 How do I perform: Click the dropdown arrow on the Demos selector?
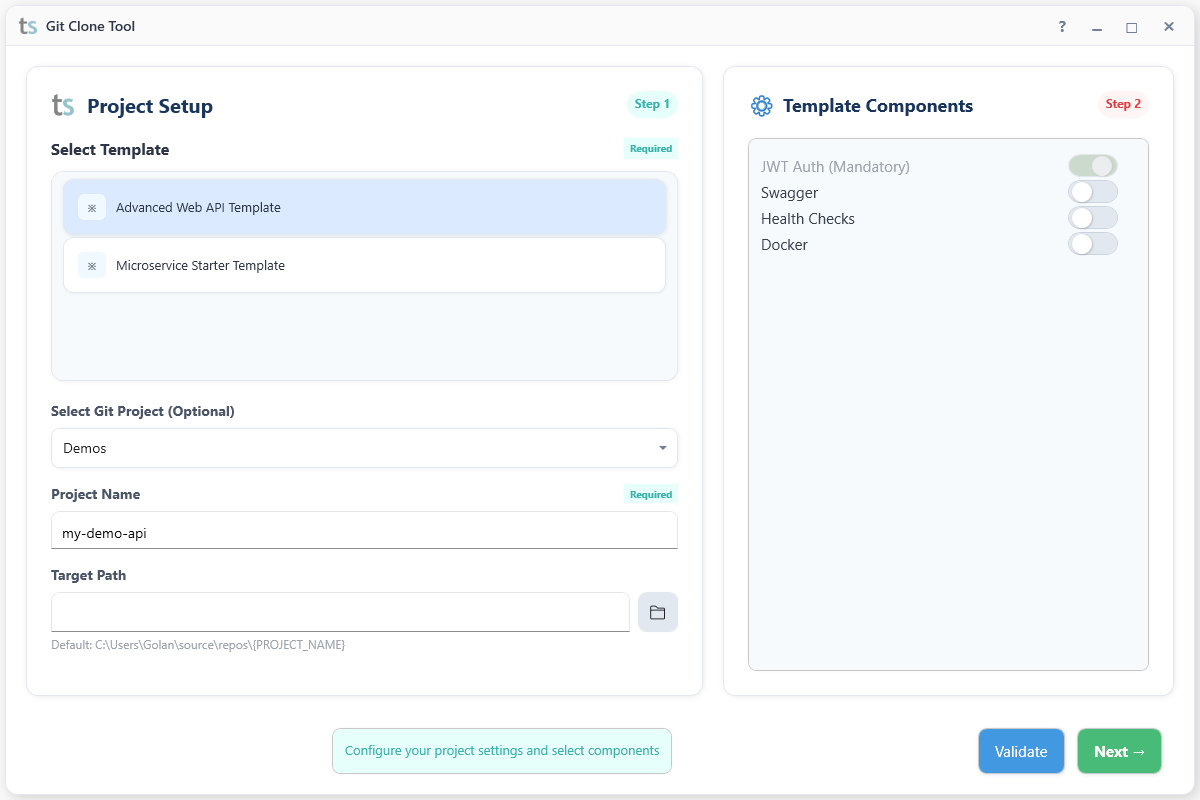tap(662, 448)
